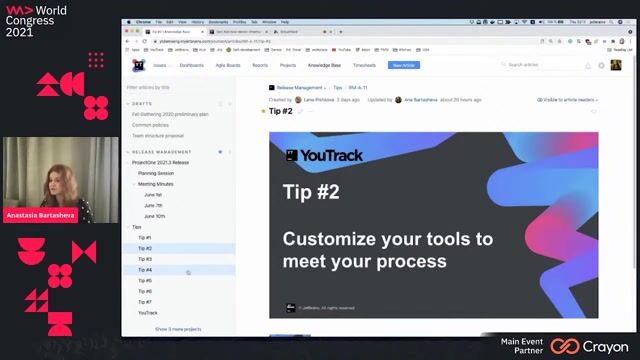The image size is (640, 360).
Task: Select Tip #7 in the sidebar
Action: tap(145, 302)
